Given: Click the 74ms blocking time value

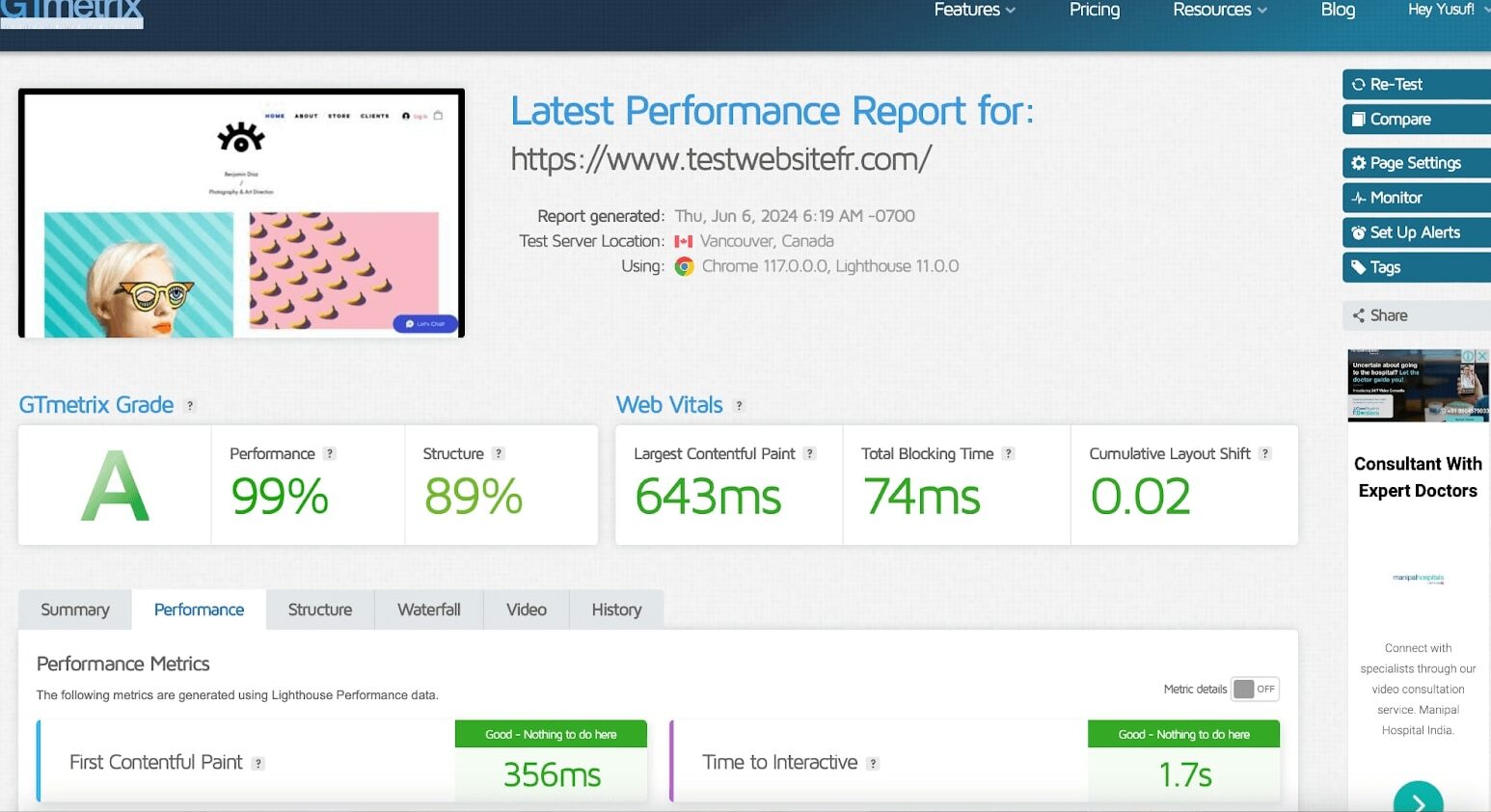Looking at the screenshot, I should (922, 498).
